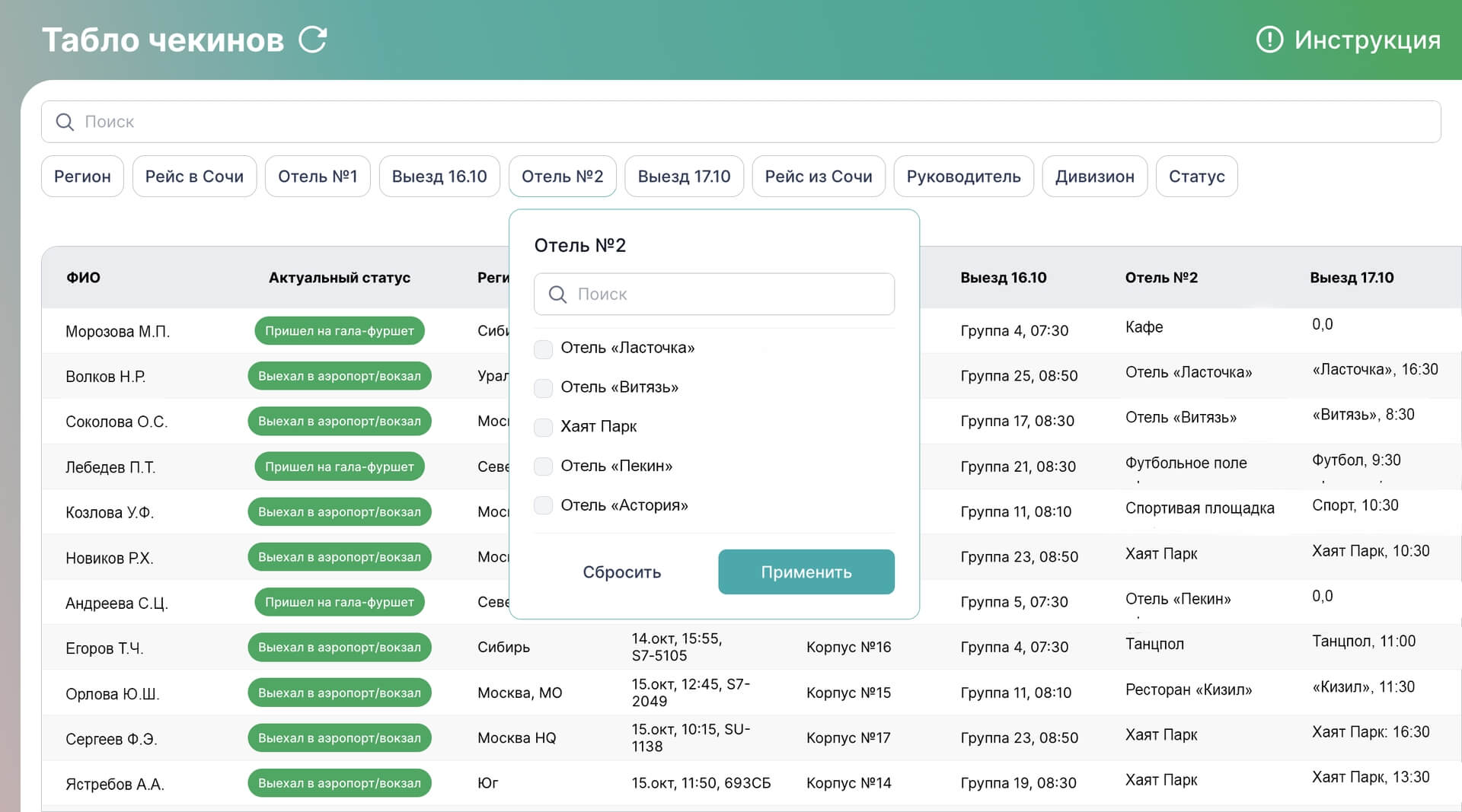
Task: Click the magnifier icon in the Отель №2 popup search
Action: pos(557,295)
